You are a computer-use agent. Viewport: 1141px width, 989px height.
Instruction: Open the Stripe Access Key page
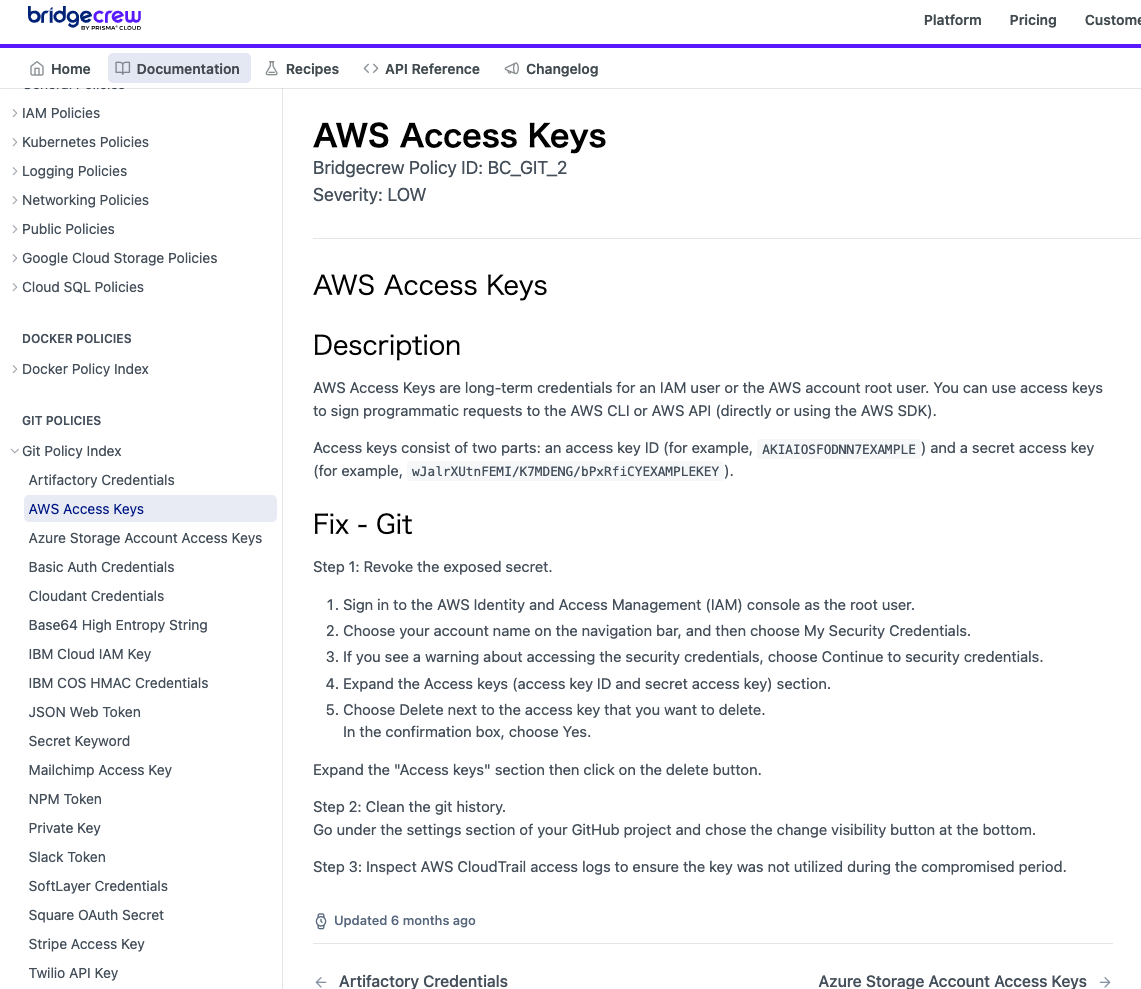[87, 945]
